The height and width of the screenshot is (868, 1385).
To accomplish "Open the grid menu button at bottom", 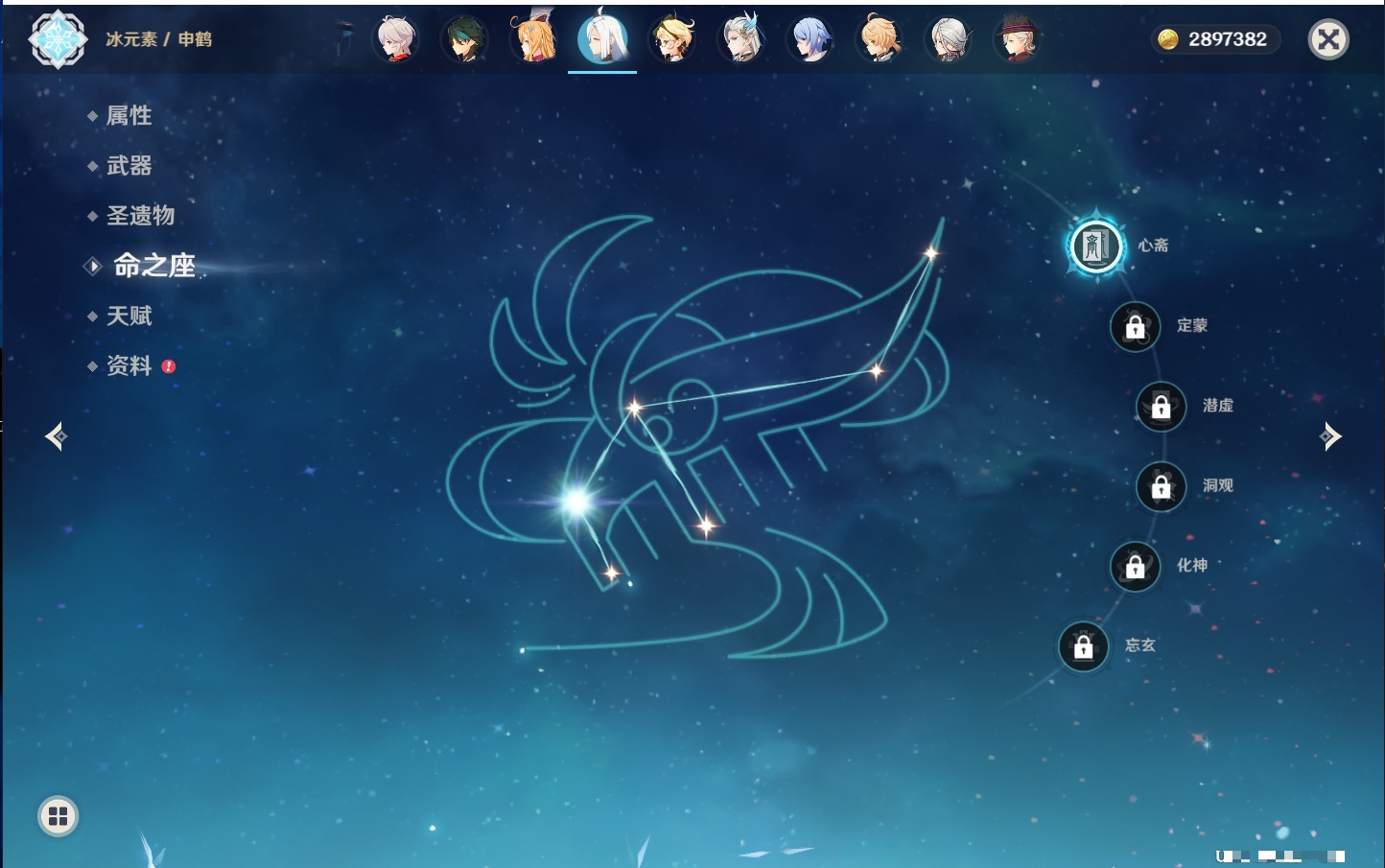I will pos(58,816).
